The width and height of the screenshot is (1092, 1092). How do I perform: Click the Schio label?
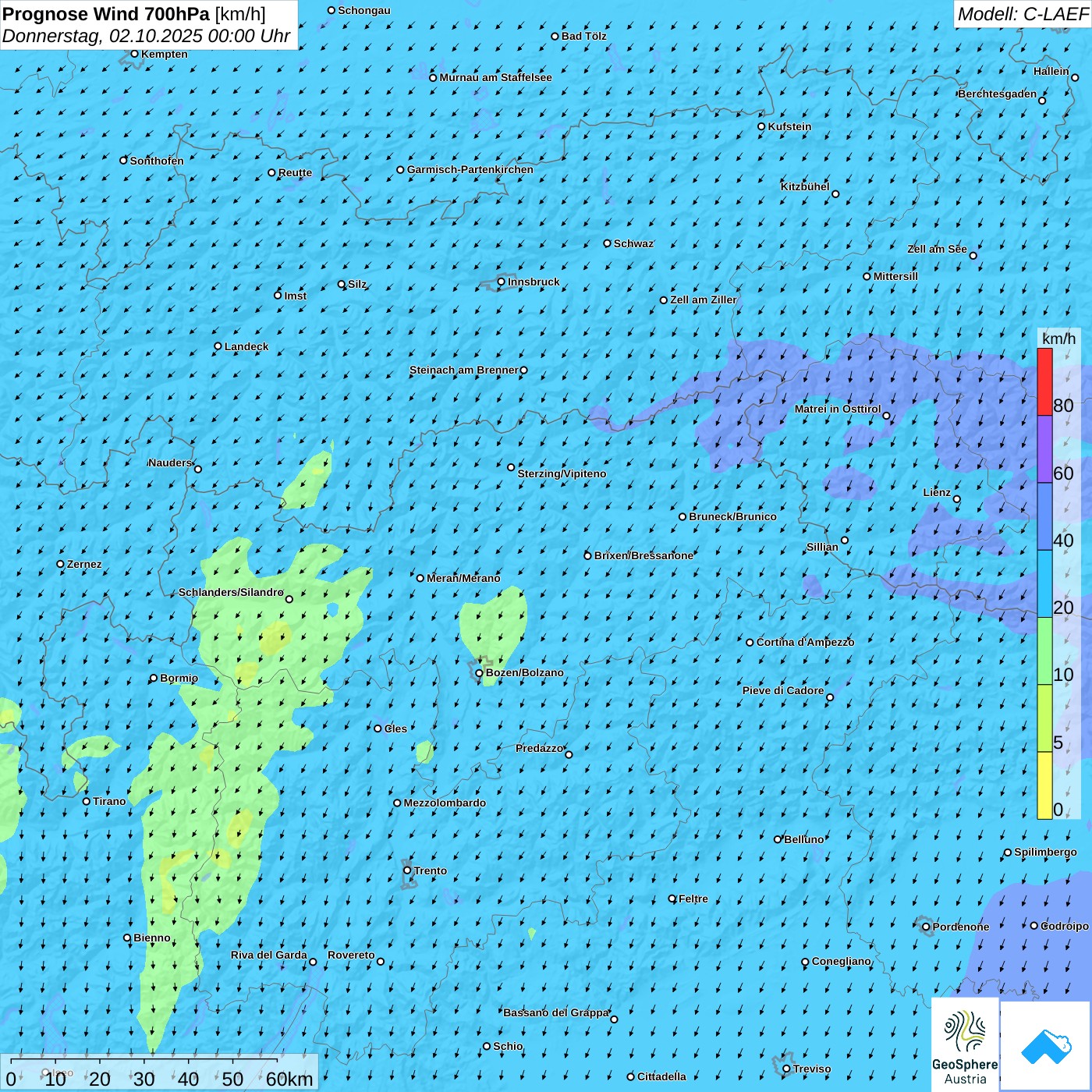pyautogui.click(x=508, y=1046)
